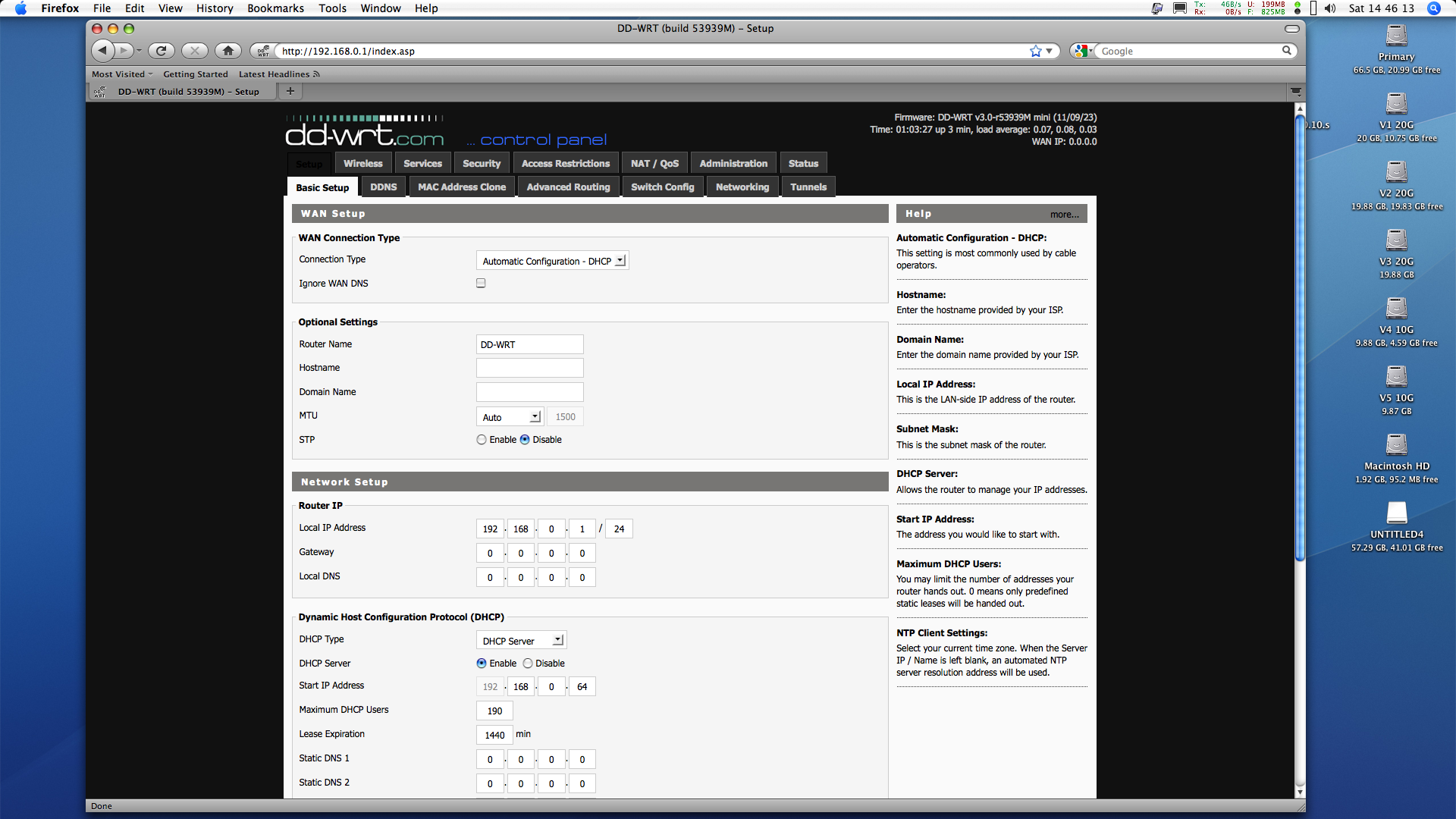This screenshot has height=819, width=1456.
Task: Open the Primary drive on desktop
Action: tap(1396, 36)
